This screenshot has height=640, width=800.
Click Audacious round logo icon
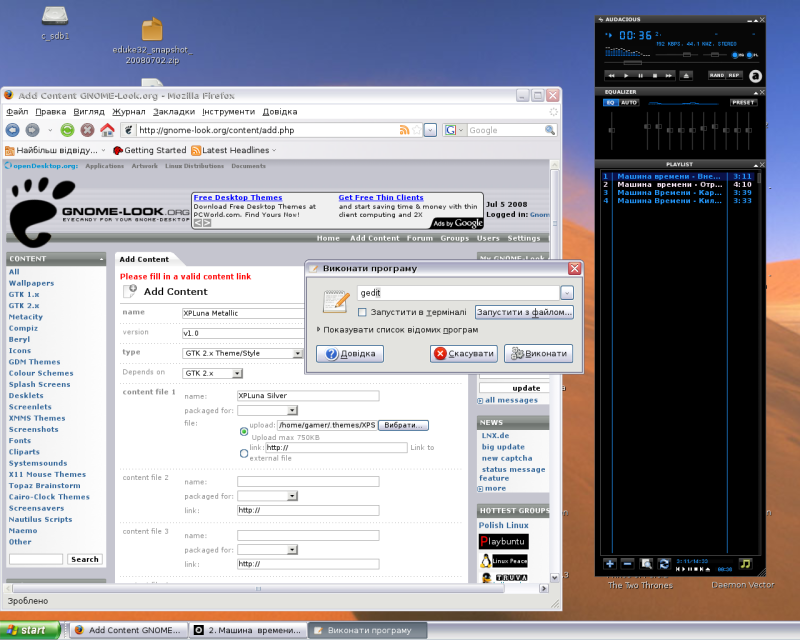(x=755, y=76)
